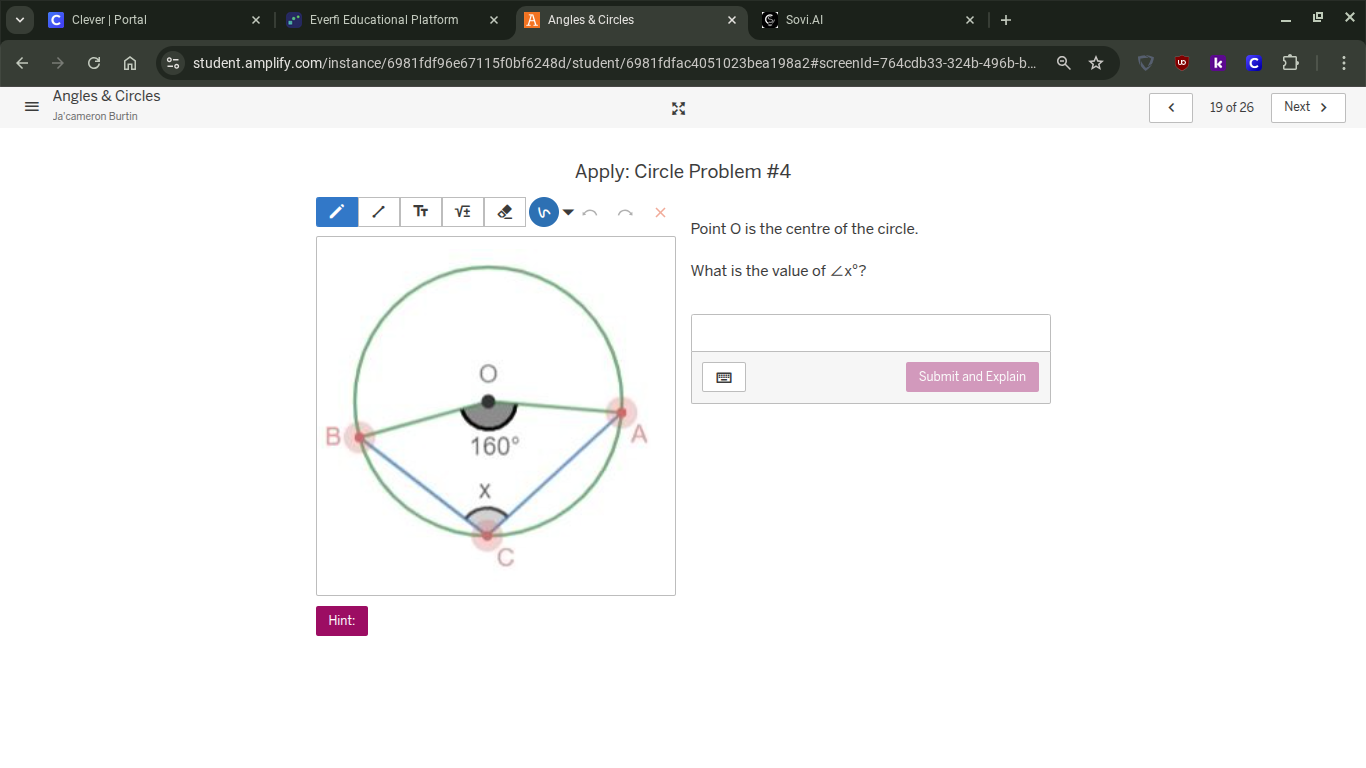Image resolution: width=1366 pixels, height=768 pixels.
Task: Select the pencil drawing tool
Action: tap(336, 211)
